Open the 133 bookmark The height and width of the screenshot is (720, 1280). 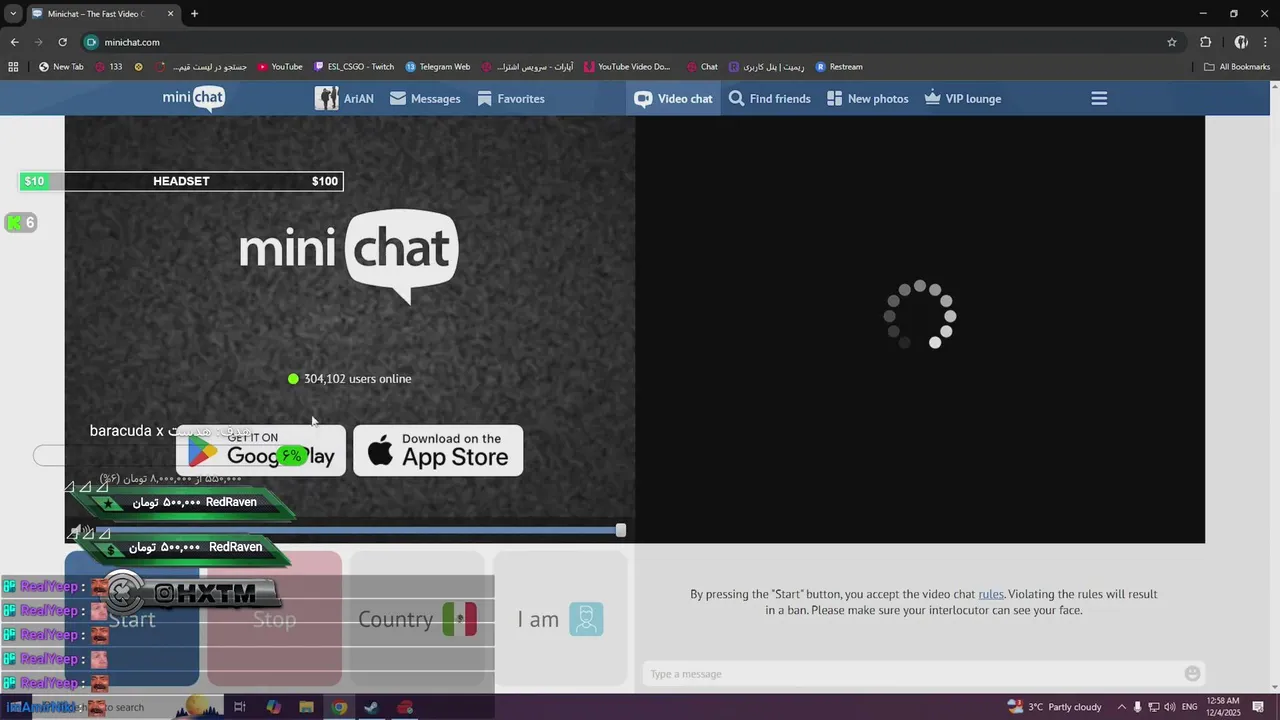109,67
